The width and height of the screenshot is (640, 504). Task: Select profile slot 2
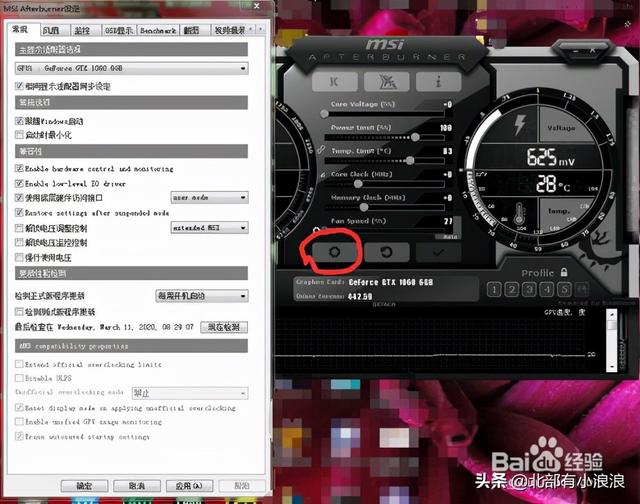coord(512,290)
